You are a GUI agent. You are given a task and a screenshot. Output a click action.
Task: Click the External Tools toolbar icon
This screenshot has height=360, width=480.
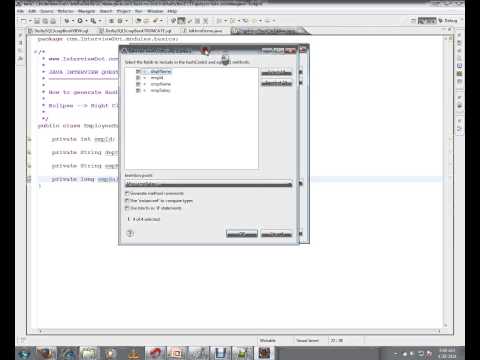pyautogui.click(x=93, y=21)
